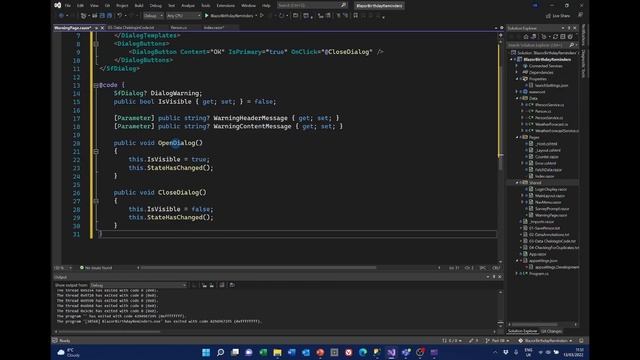Click the Ready status bar text
This screenshot has height=360, width=640.
(65, 340)
